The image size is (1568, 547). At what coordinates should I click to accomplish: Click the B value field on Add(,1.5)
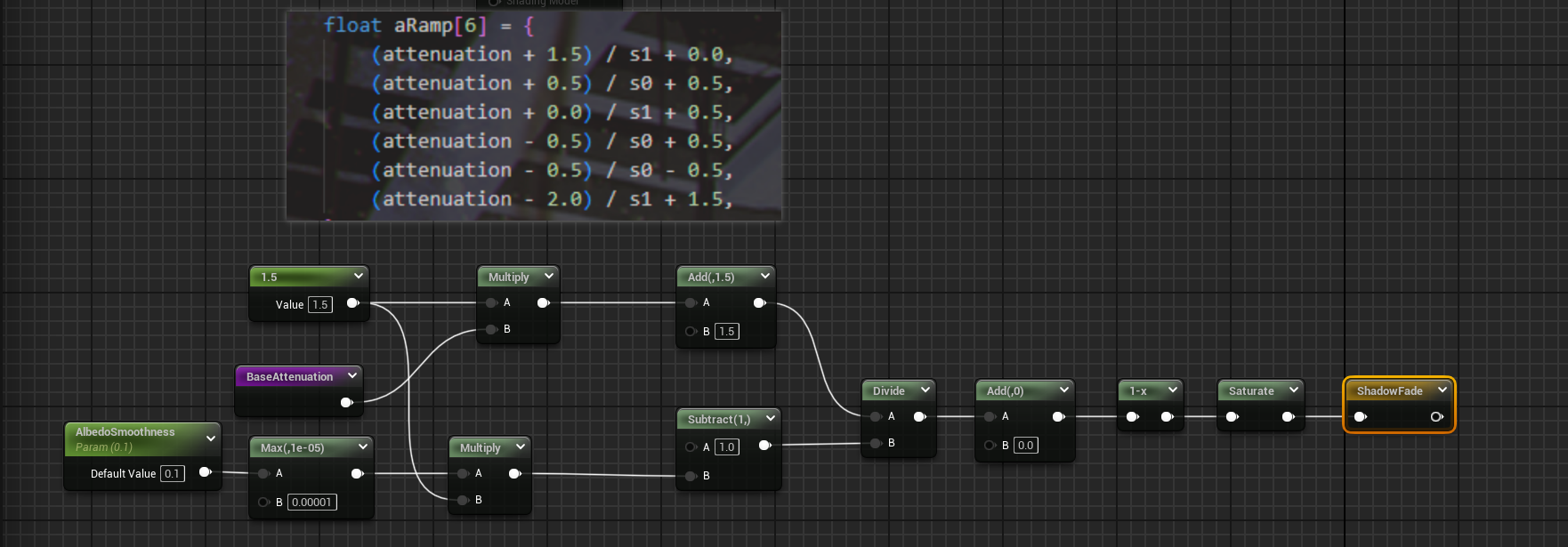727,332
